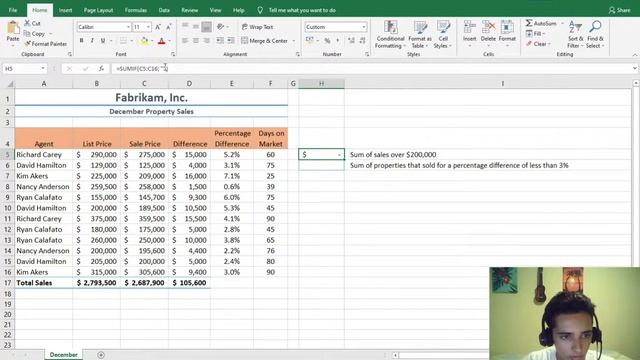Open the font size dropdown
This screenshot has height=360, width=640.
[x=148, y=27]
